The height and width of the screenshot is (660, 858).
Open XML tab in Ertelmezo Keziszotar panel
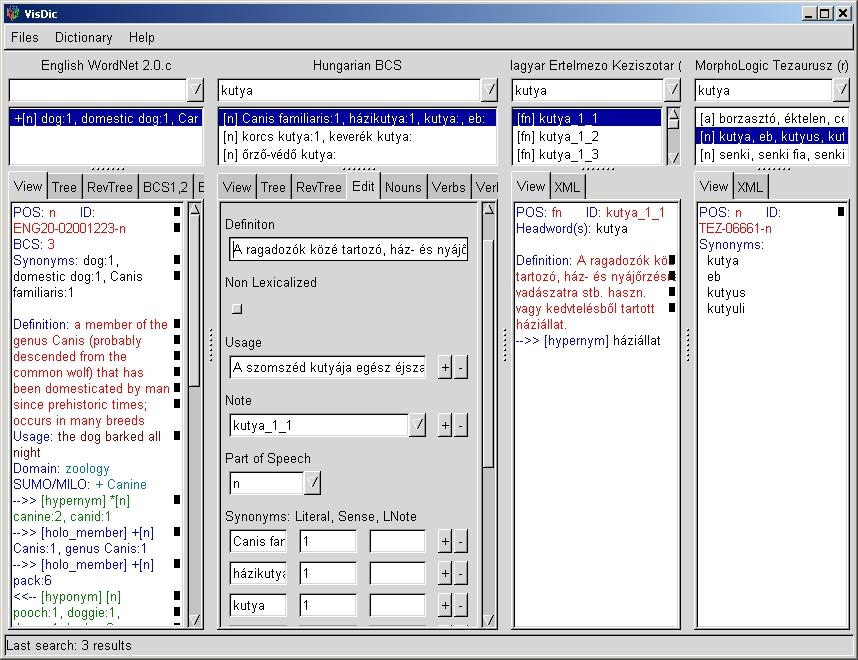pyautogui.click(x=567, y=187)
